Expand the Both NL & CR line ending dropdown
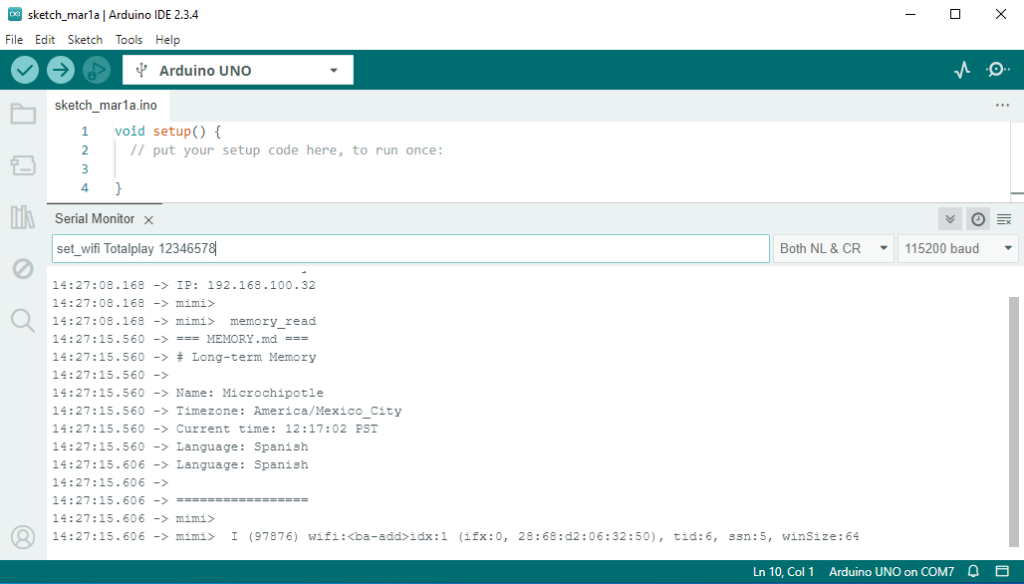The image size is (1024, 584). (833, 248)
